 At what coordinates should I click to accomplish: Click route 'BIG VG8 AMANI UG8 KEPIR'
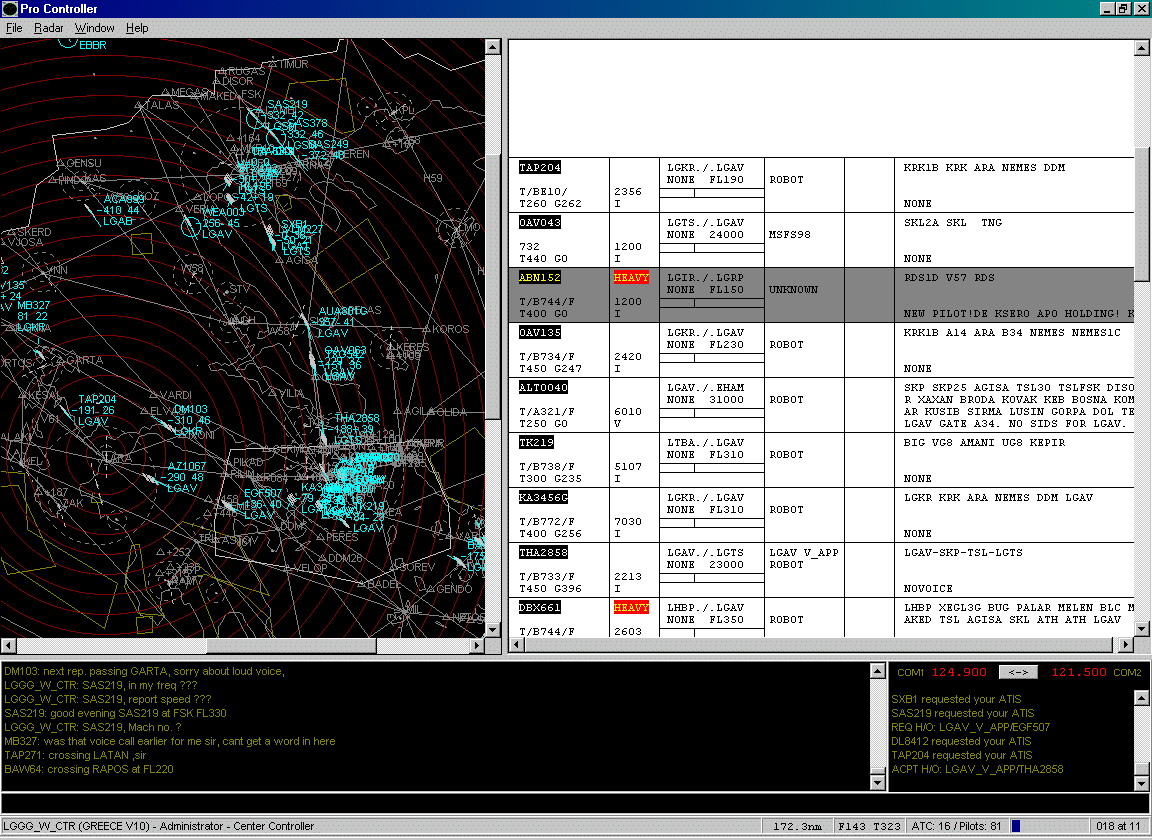tap(984, 442)
